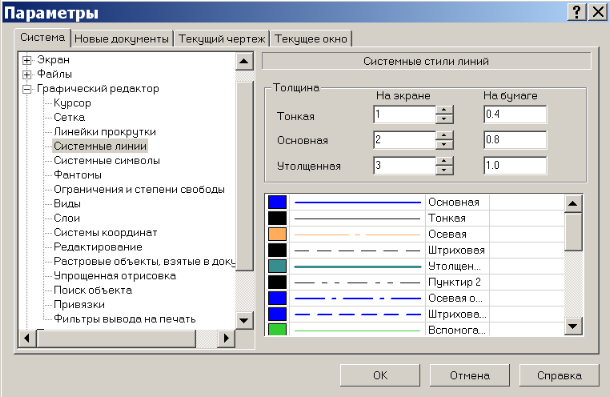This screenshot has width=610, height=397.
Task: Decrease Тонкая screen thickness with down arrow
Action: coord(444,119)
